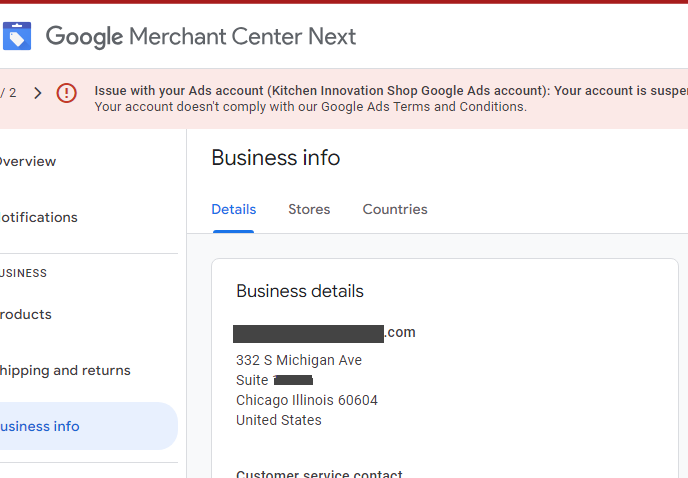This screenshot has height=478, width=688.
Task: Click the Merchant Center tag logo icon
Action: click(x=17, y=37)
